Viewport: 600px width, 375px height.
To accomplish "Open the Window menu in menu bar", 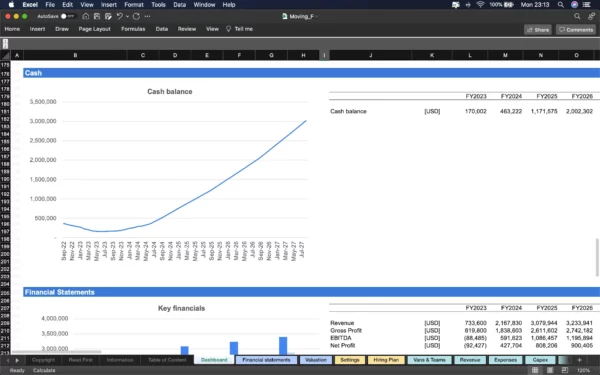I will [x=204, y=5].
